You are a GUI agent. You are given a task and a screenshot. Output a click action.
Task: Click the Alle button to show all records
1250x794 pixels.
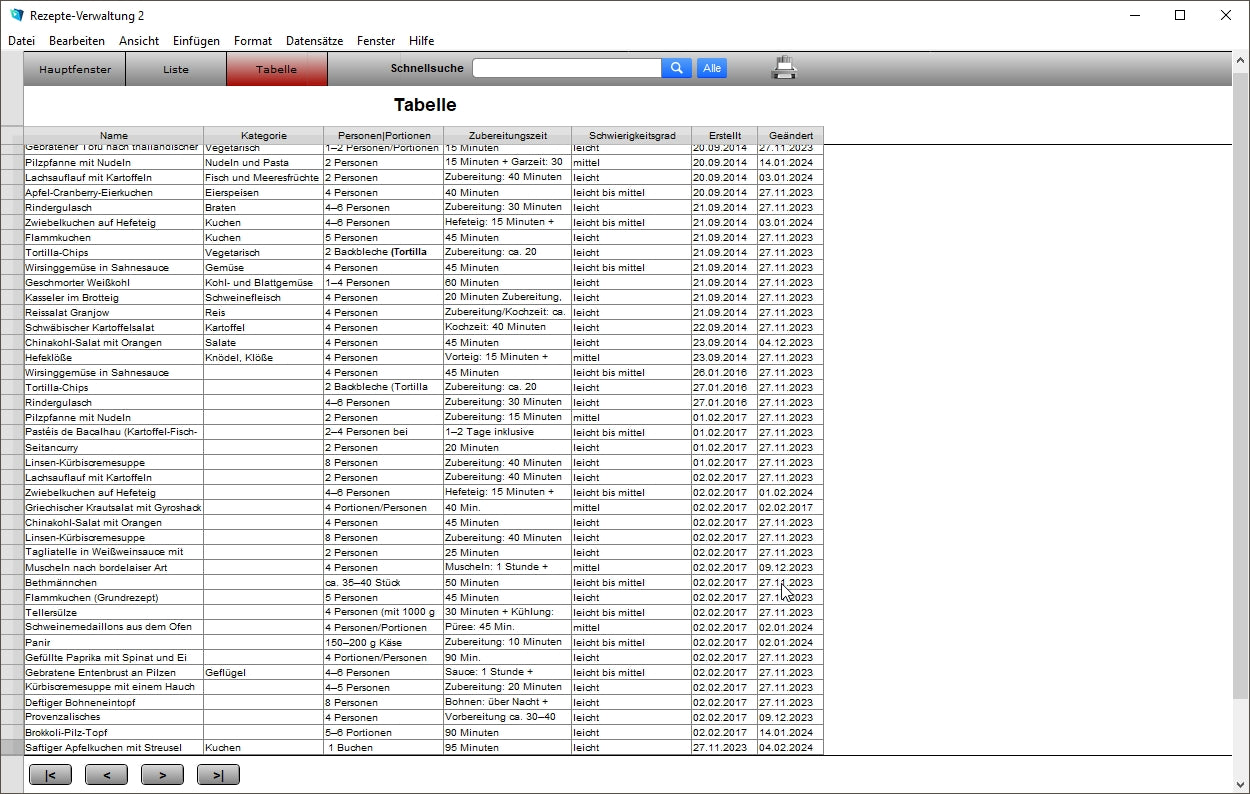pyautogui.click(x=711, y=68)
